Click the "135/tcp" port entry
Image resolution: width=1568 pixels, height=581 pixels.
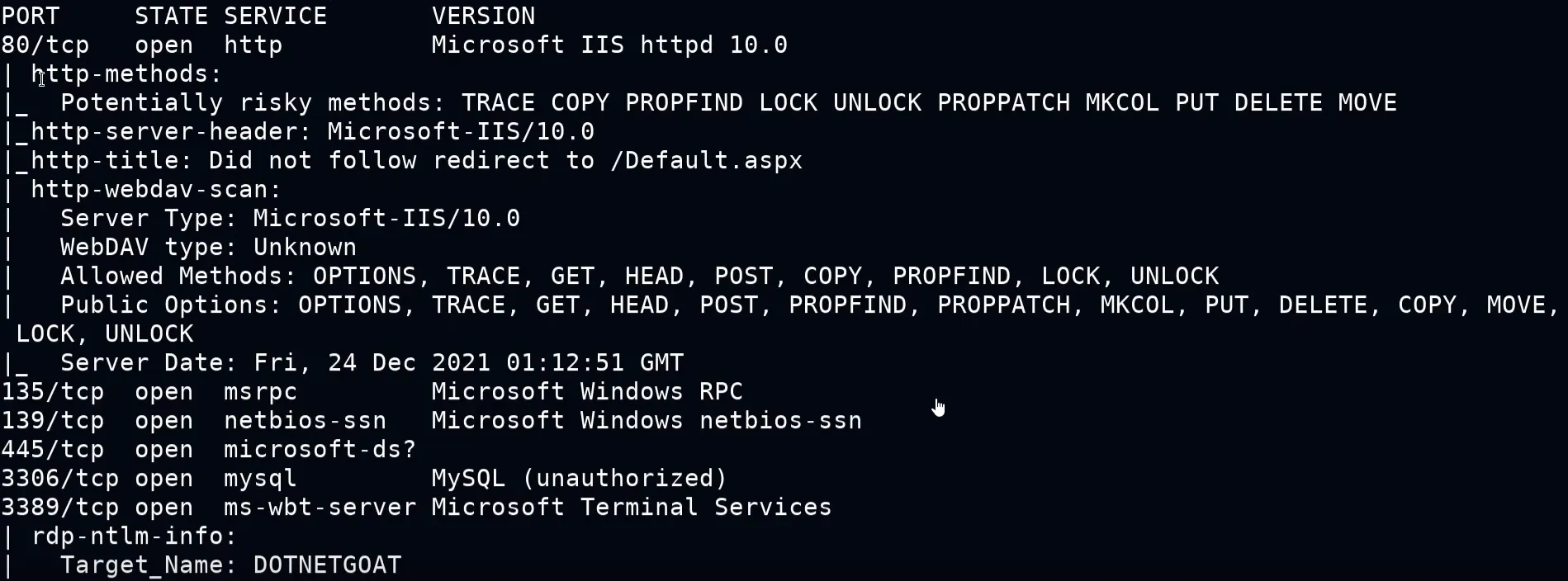pos(53,392)
